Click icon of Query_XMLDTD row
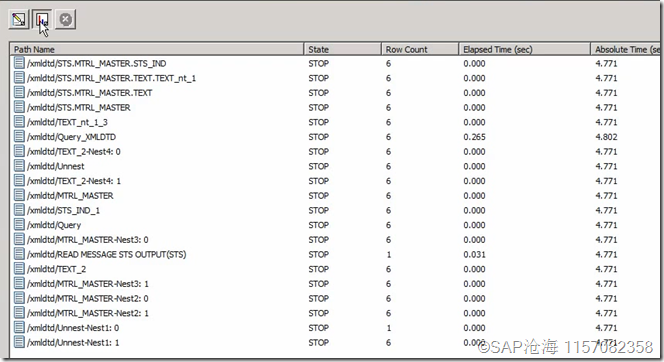Image resolution: width=664 pixels, height=362 pixels. point(19,136)
